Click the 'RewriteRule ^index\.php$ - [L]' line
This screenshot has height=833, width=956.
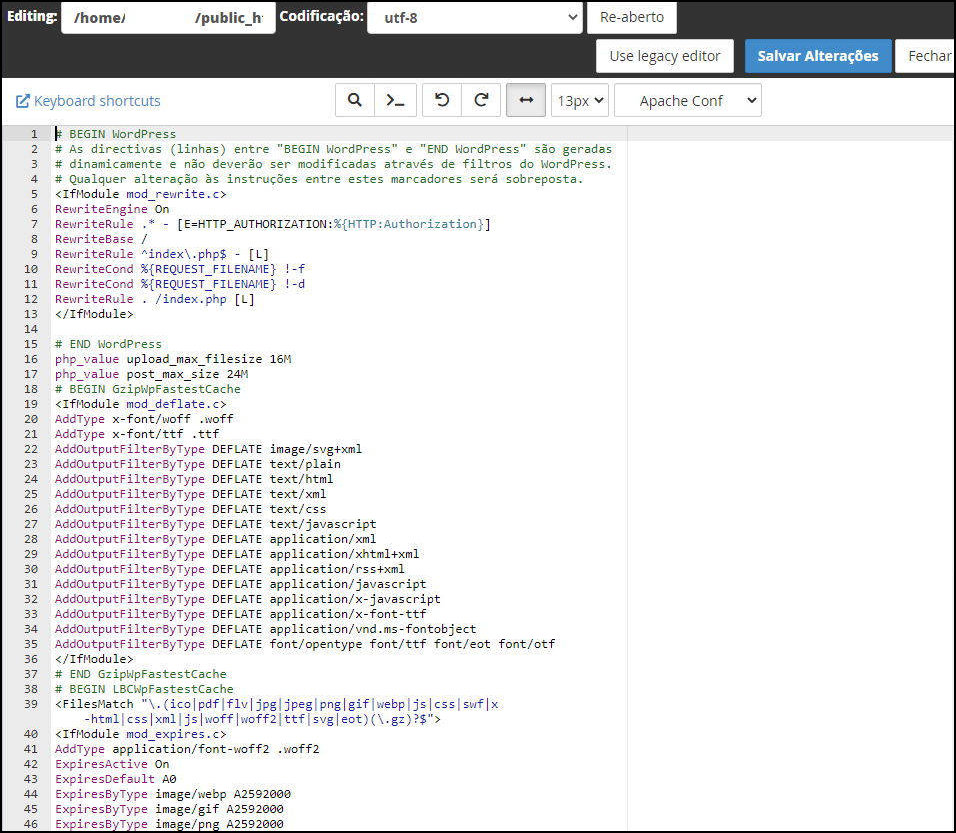coord(162,254)
